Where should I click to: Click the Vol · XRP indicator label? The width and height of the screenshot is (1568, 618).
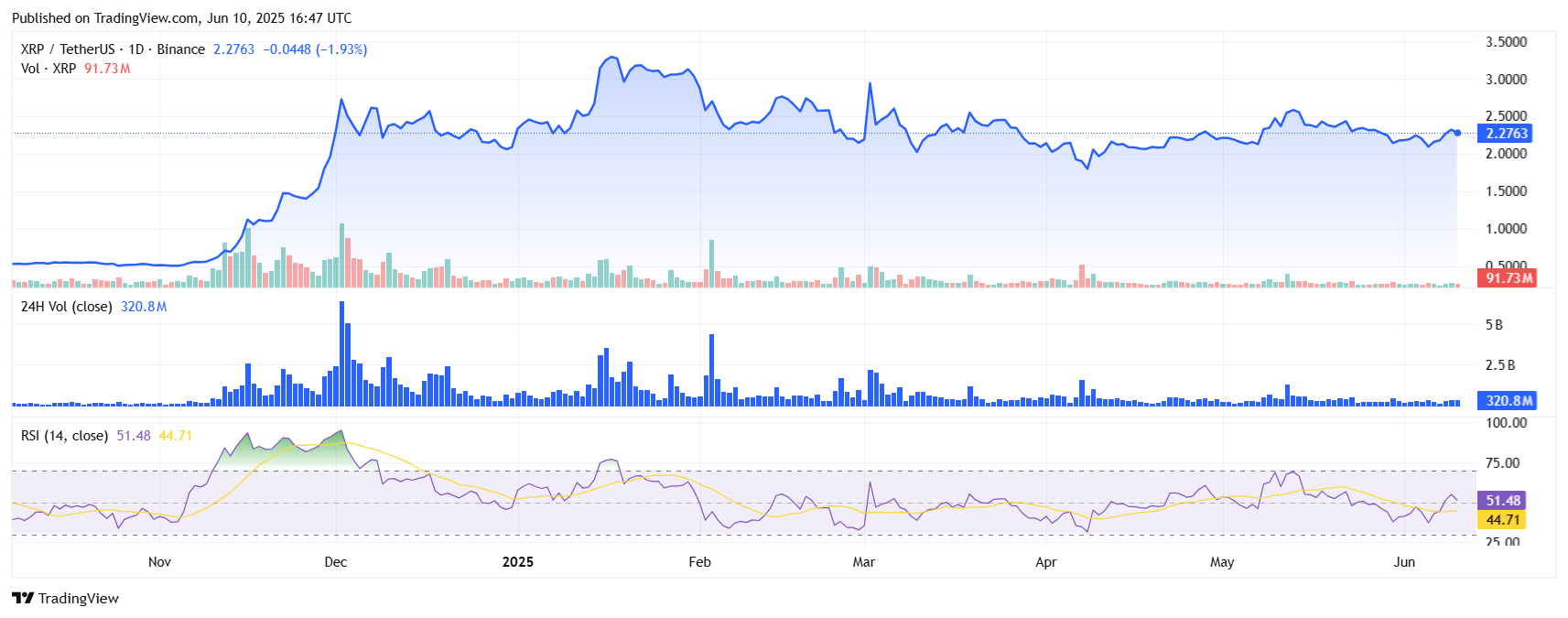coord(49,69)
